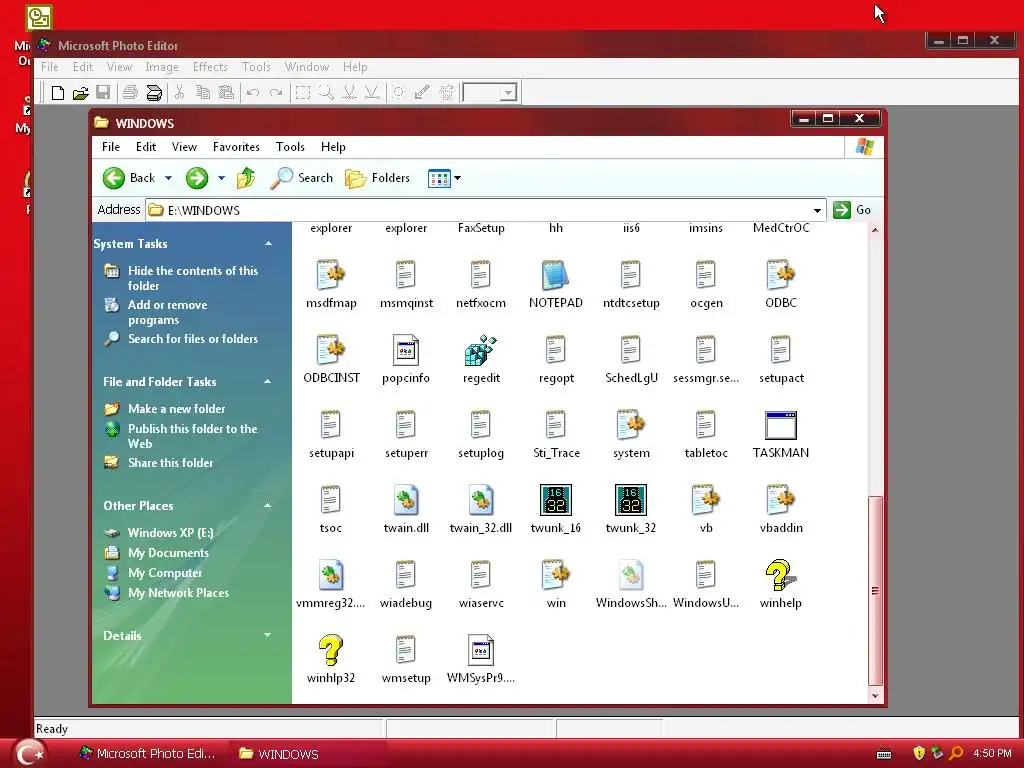Open File menu in WINDOWS Explorer
Screen dimensions: 1024x768
(x=110, y=147)
